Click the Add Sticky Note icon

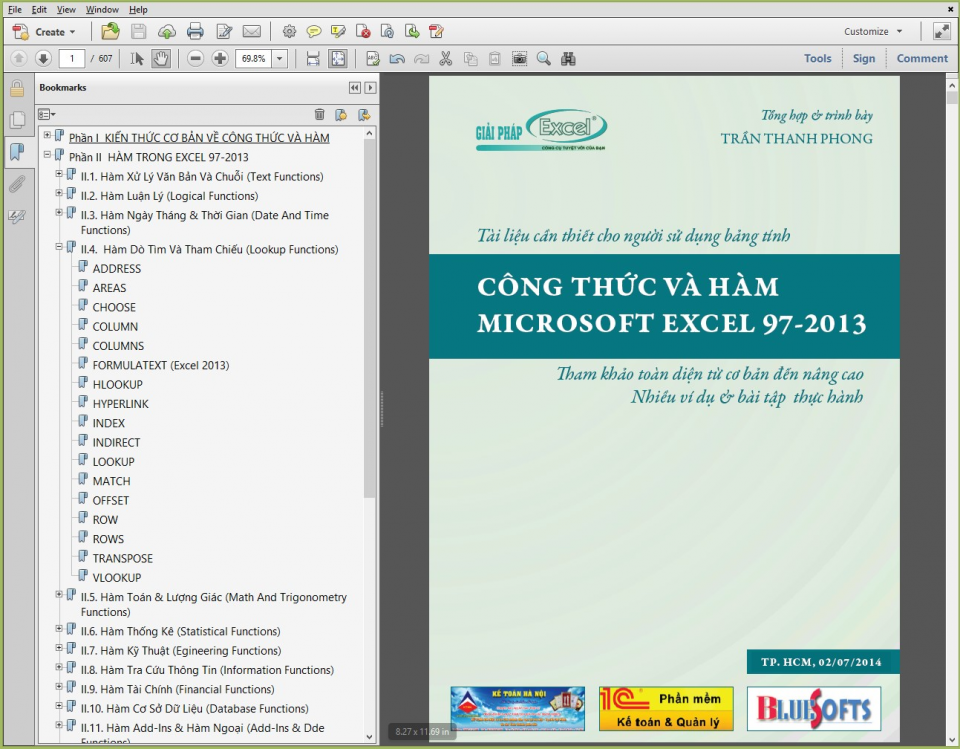[x=314, y=31]
